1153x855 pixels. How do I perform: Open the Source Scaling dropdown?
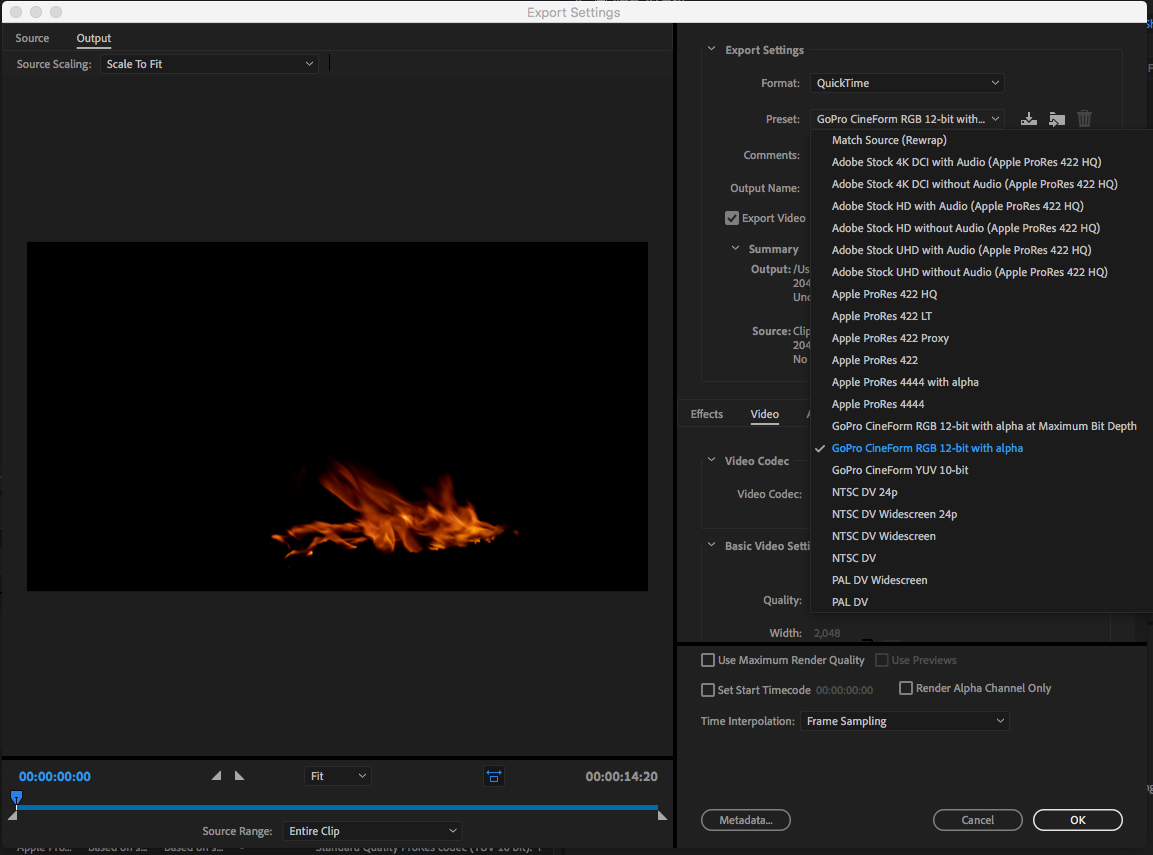(x=209, y=63)
